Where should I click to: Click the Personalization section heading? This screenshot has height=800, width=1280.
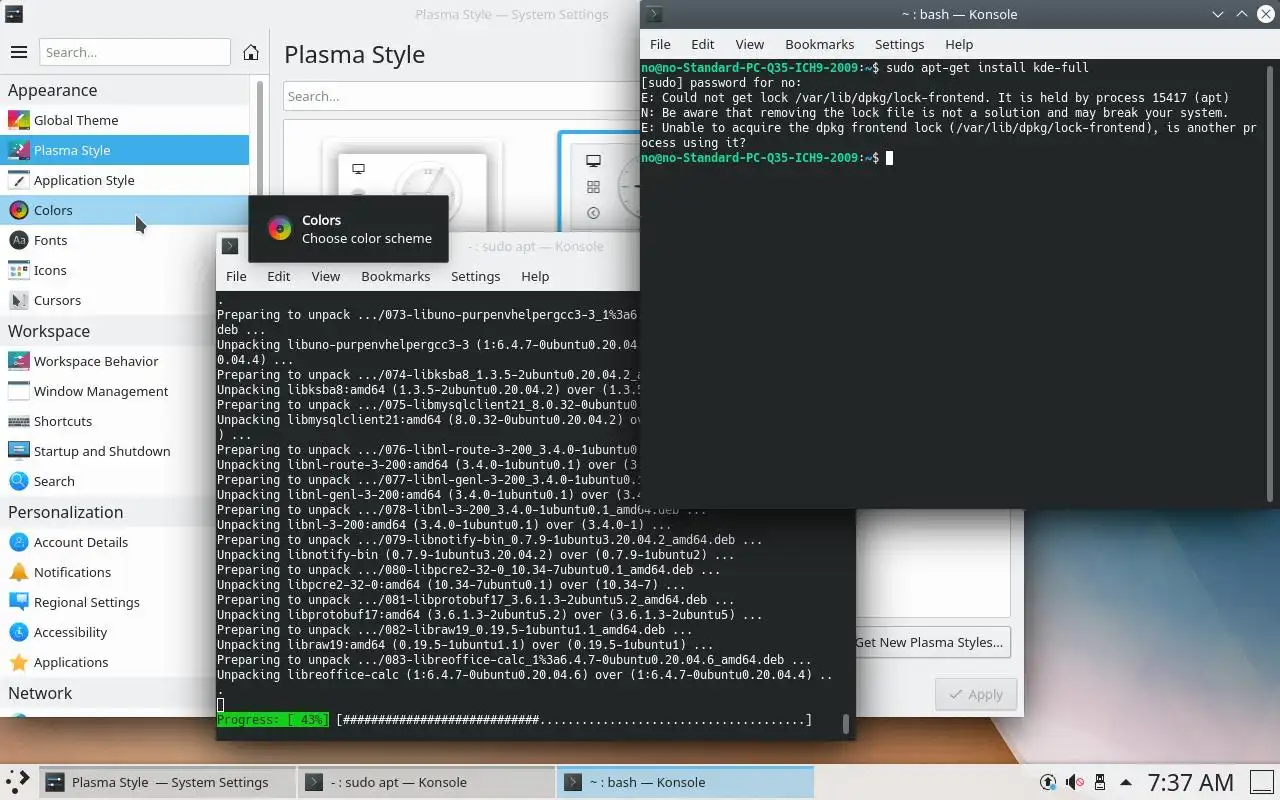point(66,512)
